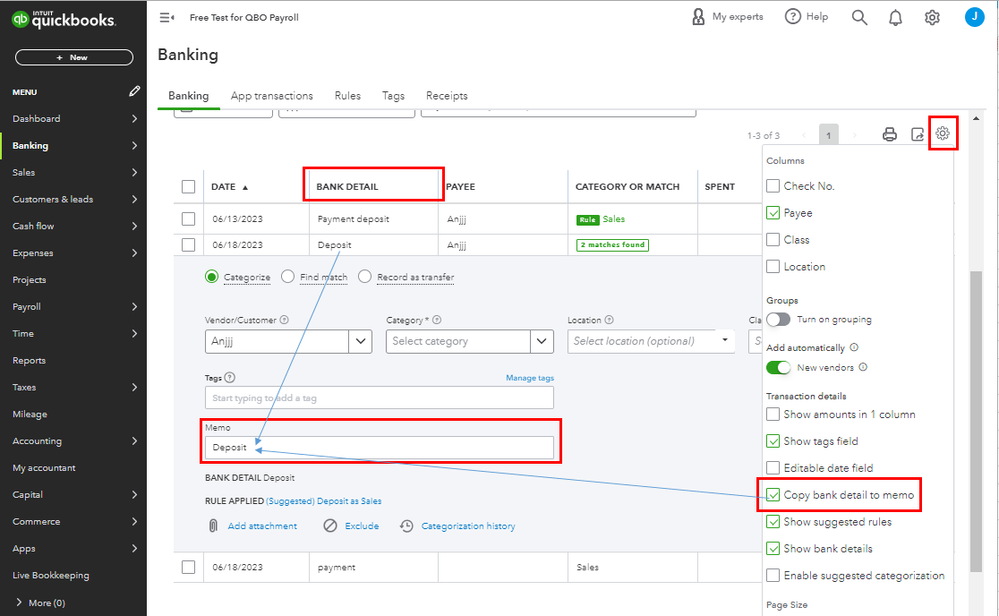The height and width of the screenshot is (616, 999).
Task: Uncheck Copy bank detail to memo
Action: point(773,495)
